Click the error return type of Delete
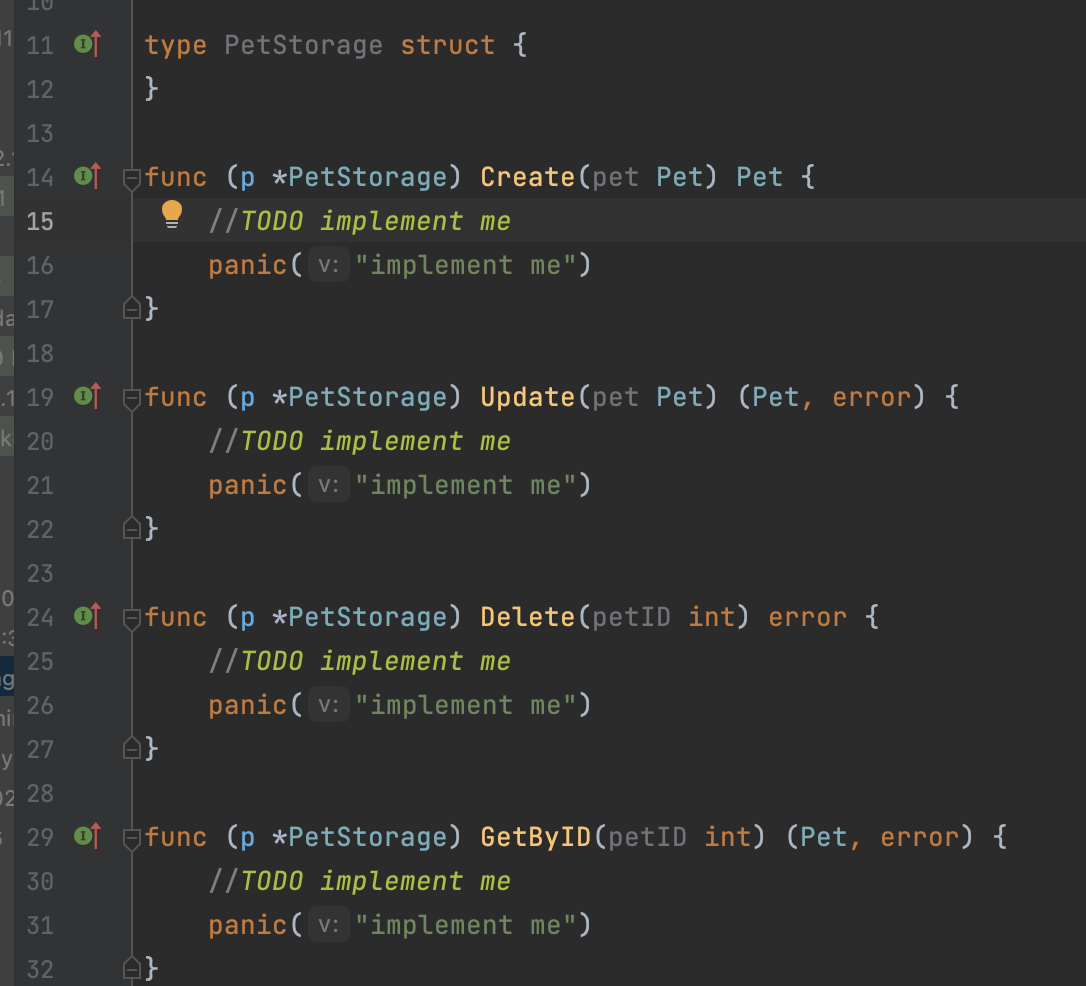Image resolution: width=1086 pixels, height=986 pixels. (807, 617)
